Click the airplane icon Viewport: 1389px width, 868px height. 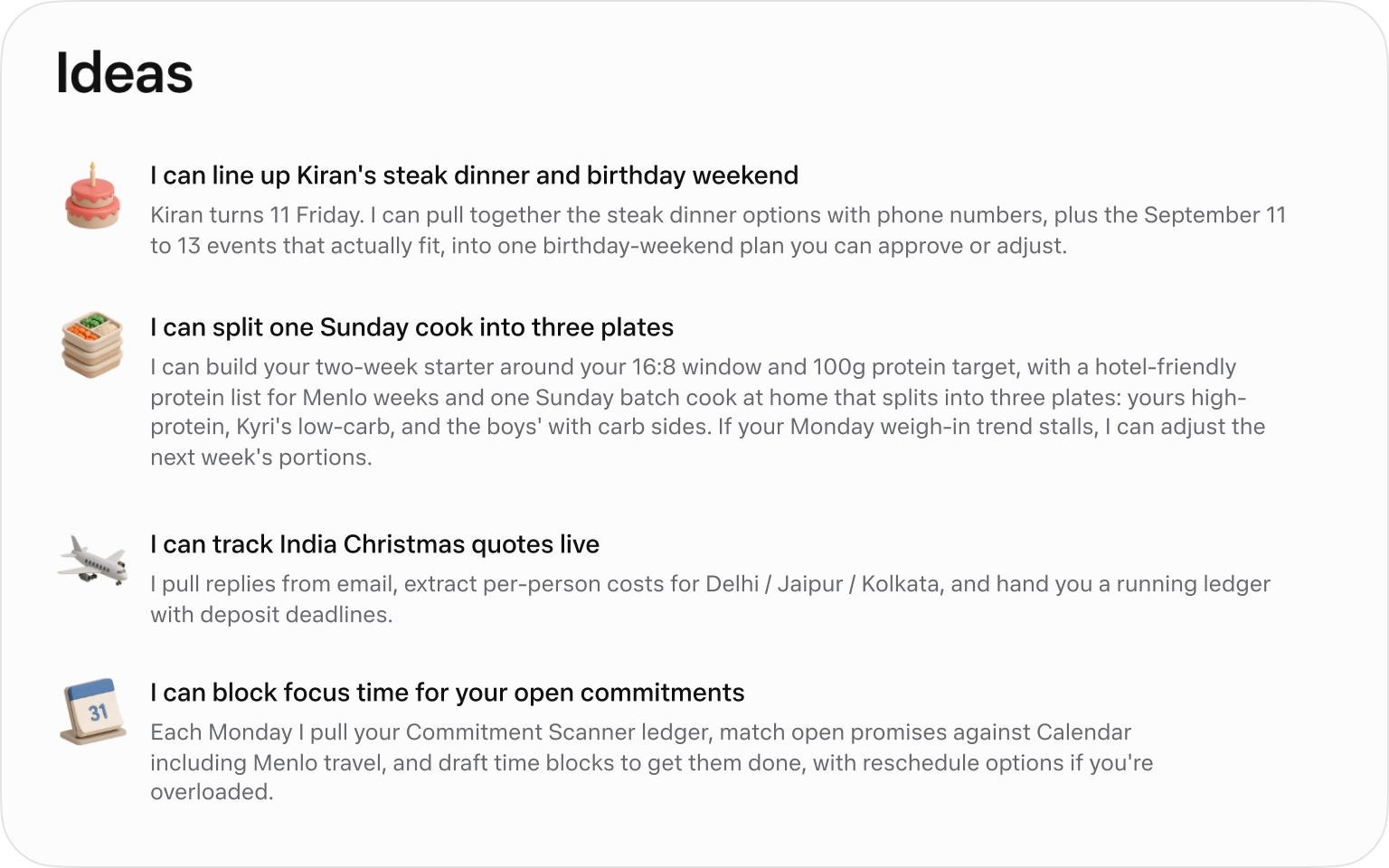coord(92,561)
